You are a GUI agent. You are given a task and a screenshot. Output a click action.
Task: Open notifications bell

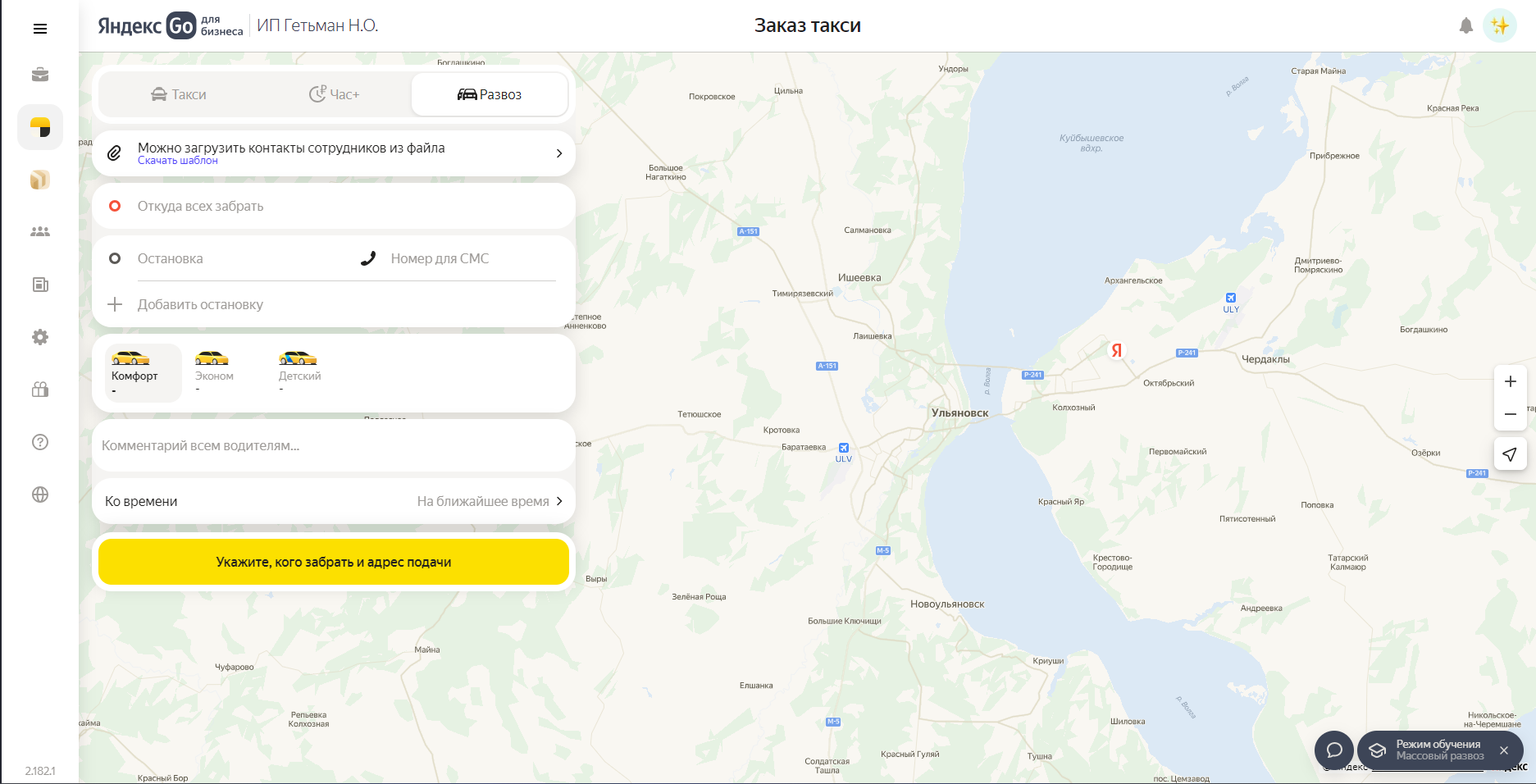pos(1465,26)
